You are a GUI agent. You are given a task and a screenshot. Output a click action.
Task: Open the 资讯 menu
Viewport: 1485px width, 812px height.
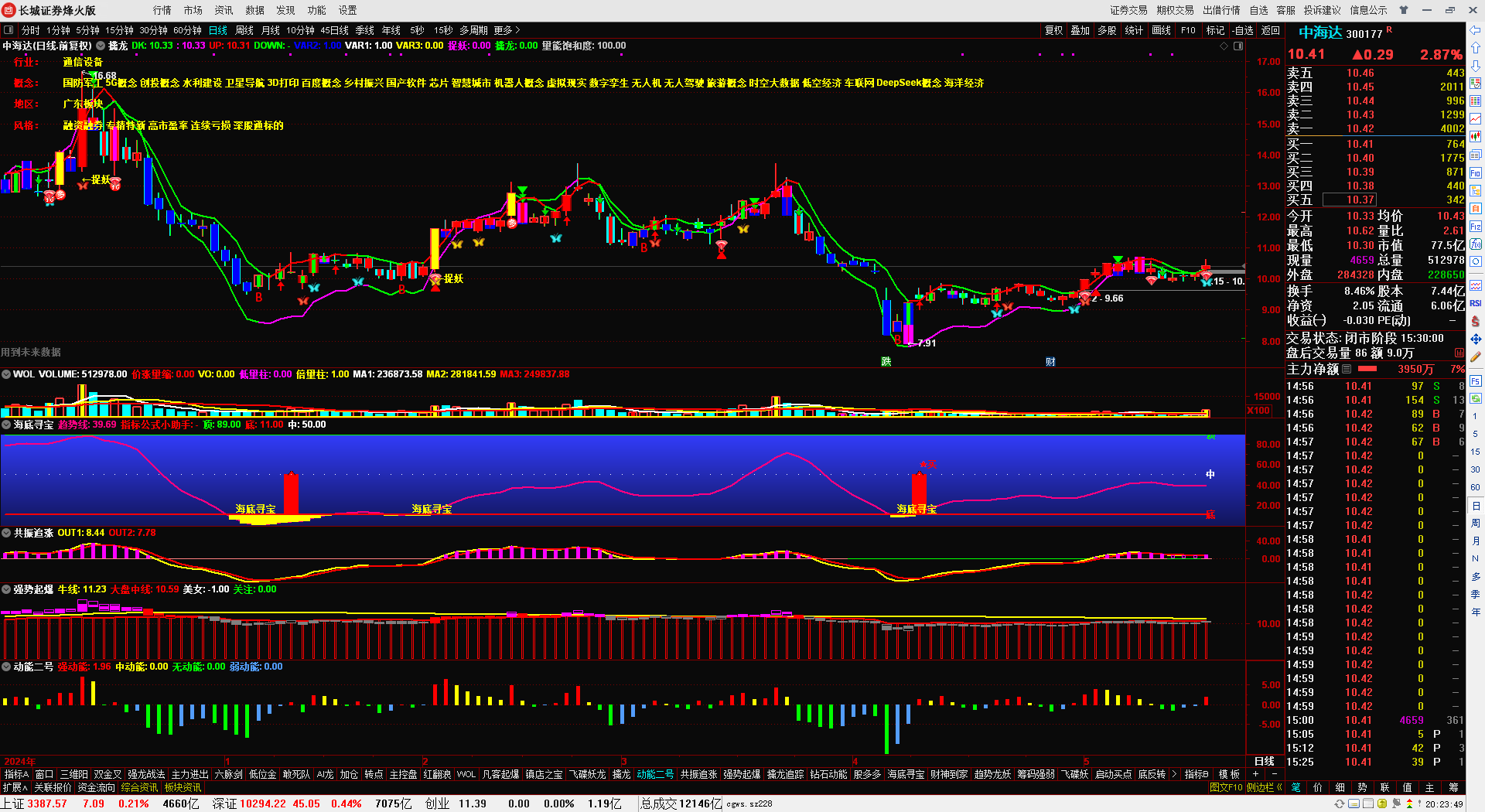pyautogui.click(x=224, y=10)
